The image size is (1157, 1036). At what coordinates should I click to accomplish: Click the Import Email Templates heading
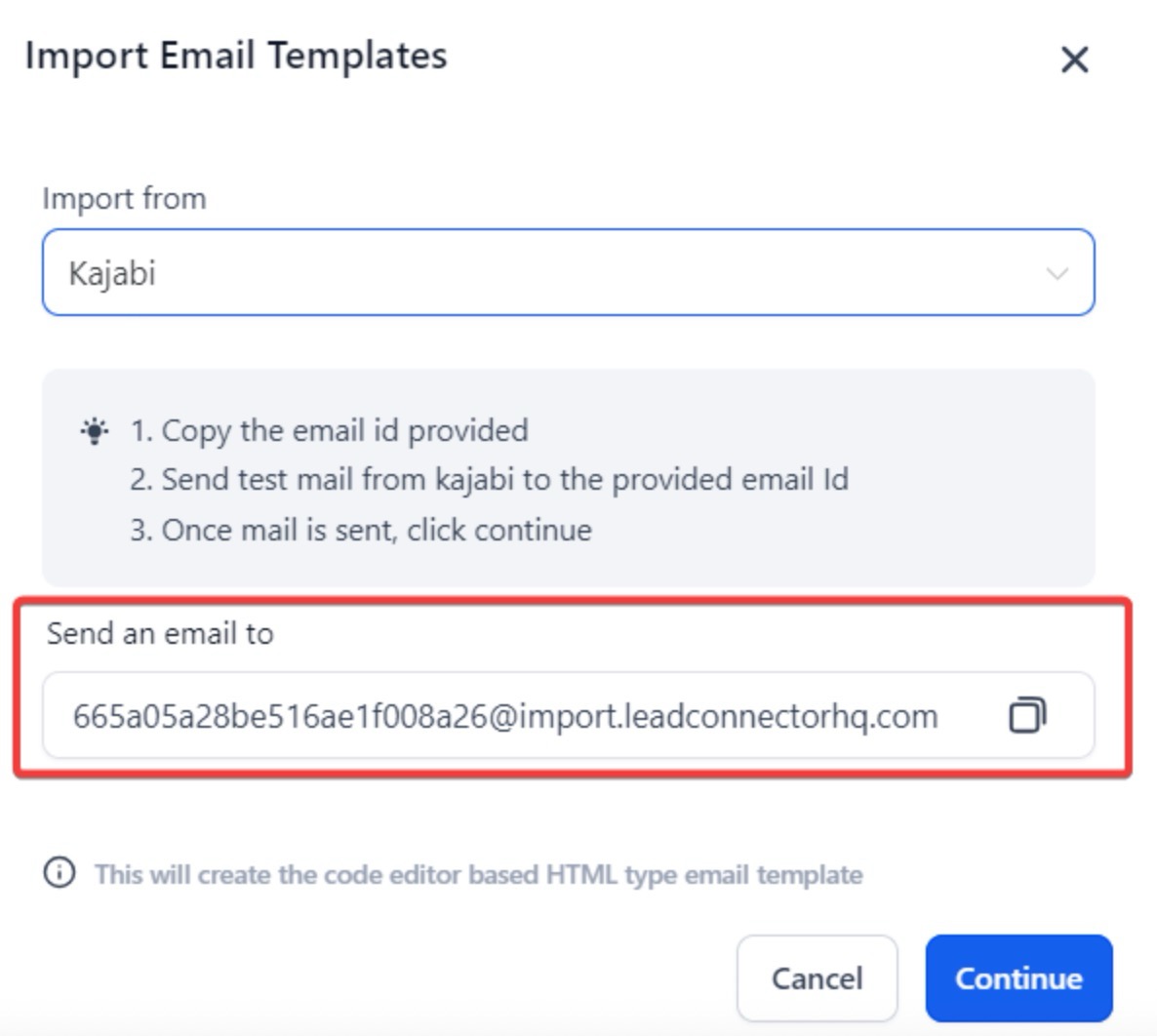coord(236,56)
